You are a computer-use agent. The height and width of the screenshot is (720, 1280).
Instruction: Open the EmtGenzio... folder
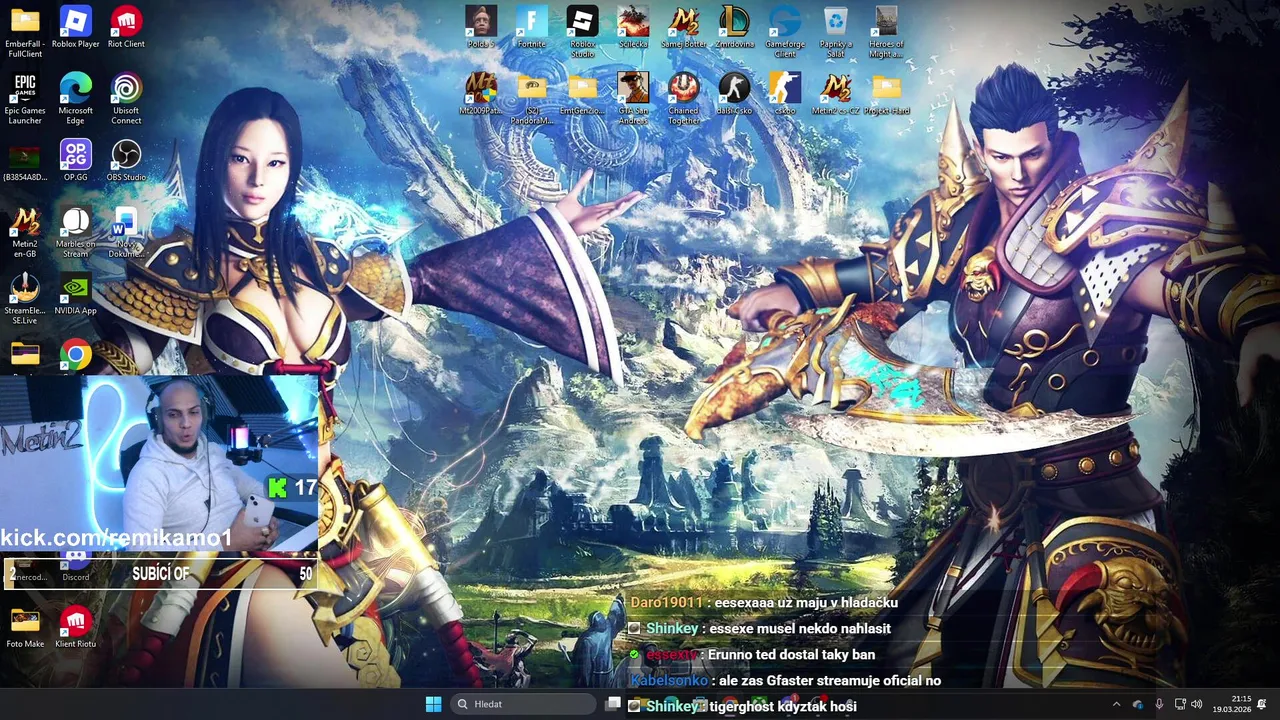click(582, 94)
